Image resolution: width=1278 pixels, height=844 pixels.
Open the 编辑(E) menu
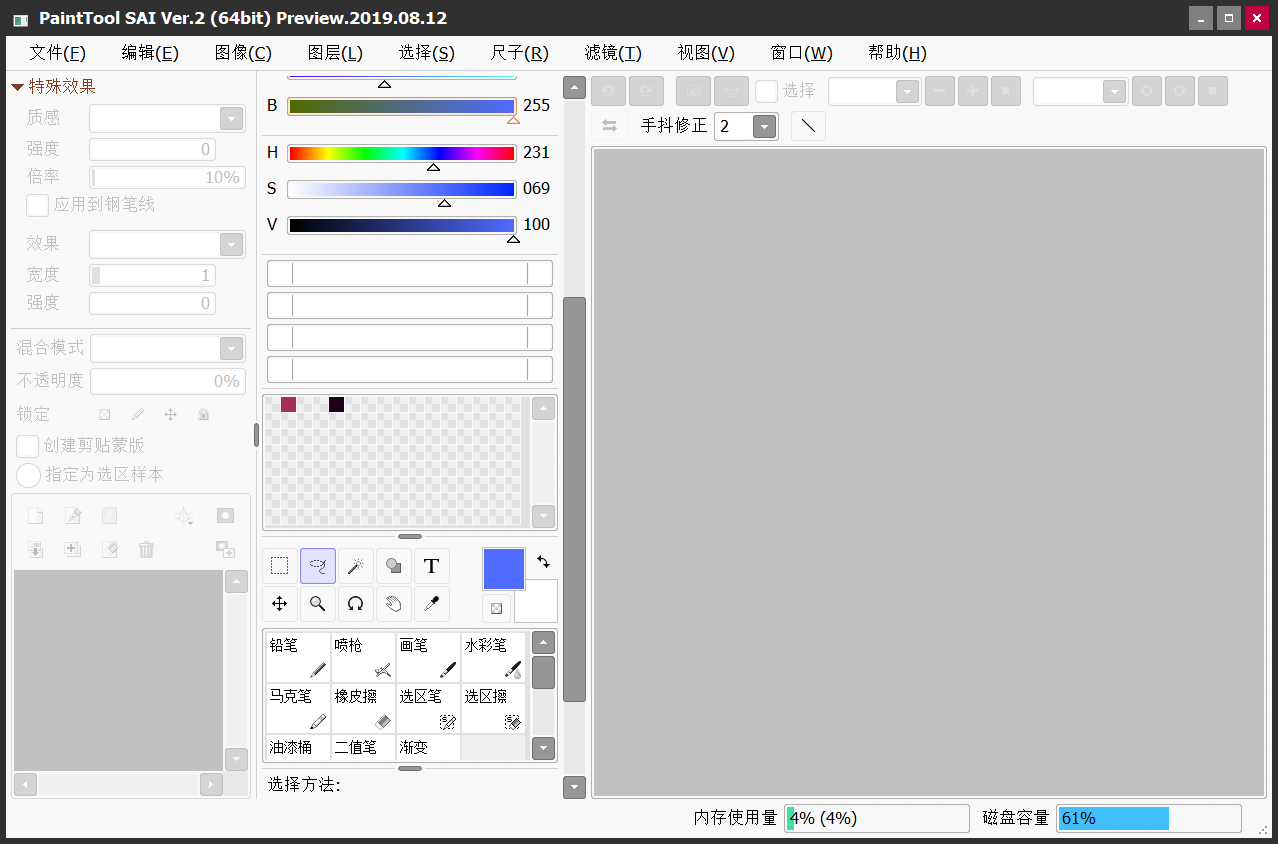pyautogui.click(x=150, y=53)
